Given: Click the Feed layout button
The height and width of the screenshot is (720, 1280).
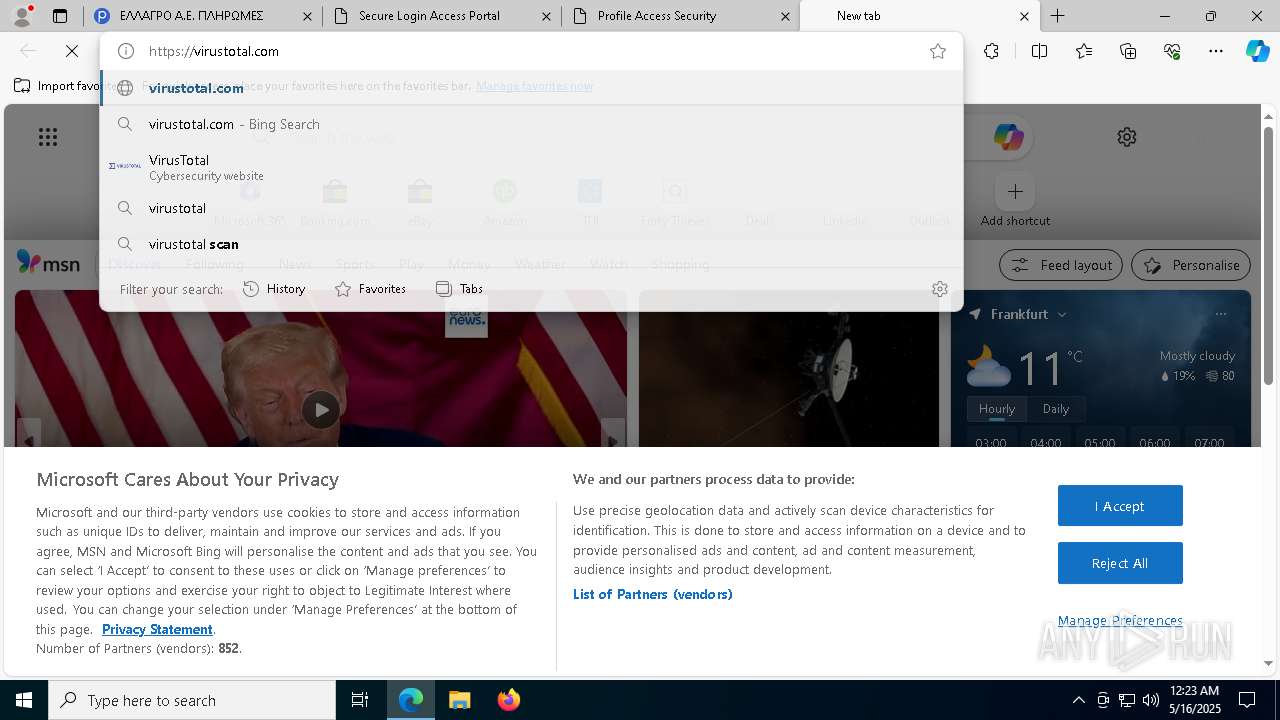Looking at the screenshot, I should 1062,265.
